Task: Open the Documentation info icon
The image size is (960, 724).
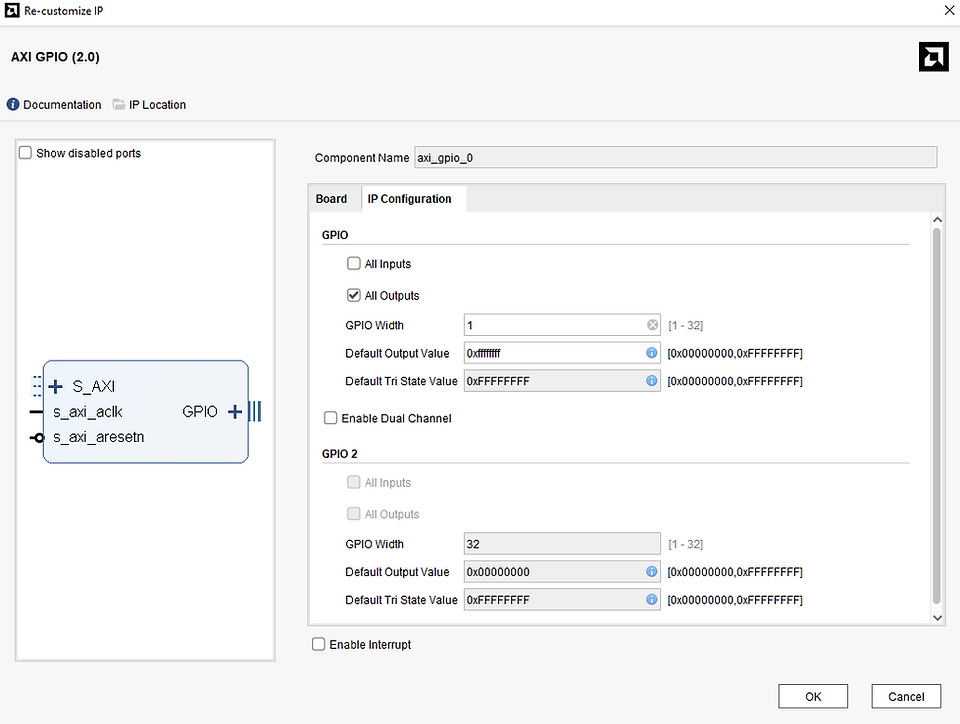Action: [x=13, y=105]
